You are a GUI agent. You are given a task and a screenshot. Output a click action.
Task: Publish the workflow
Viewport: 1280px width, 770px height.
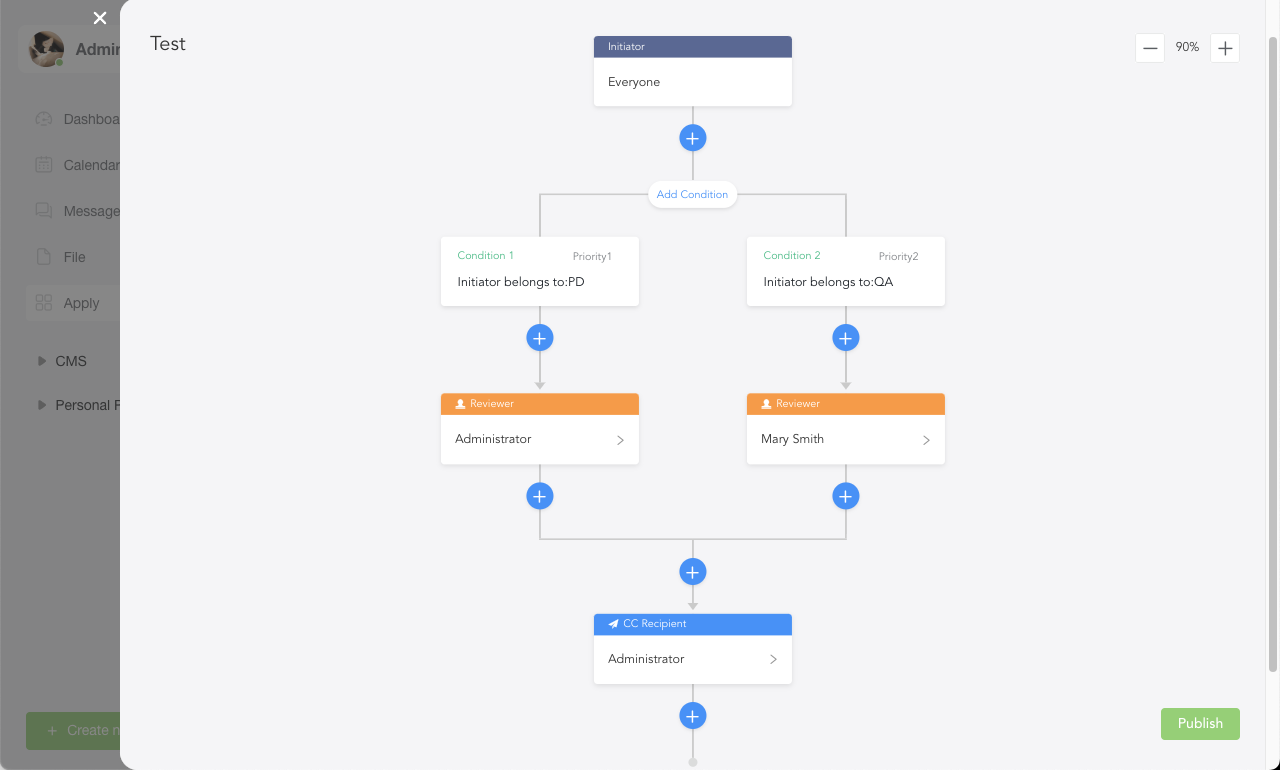1200,724
